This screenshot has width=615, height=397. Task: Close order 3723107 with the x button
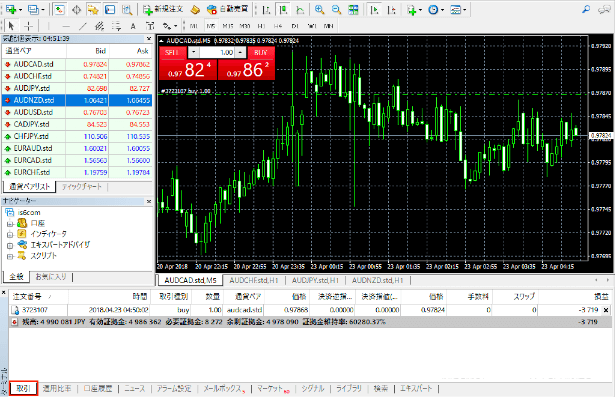[x=606, y=310]
